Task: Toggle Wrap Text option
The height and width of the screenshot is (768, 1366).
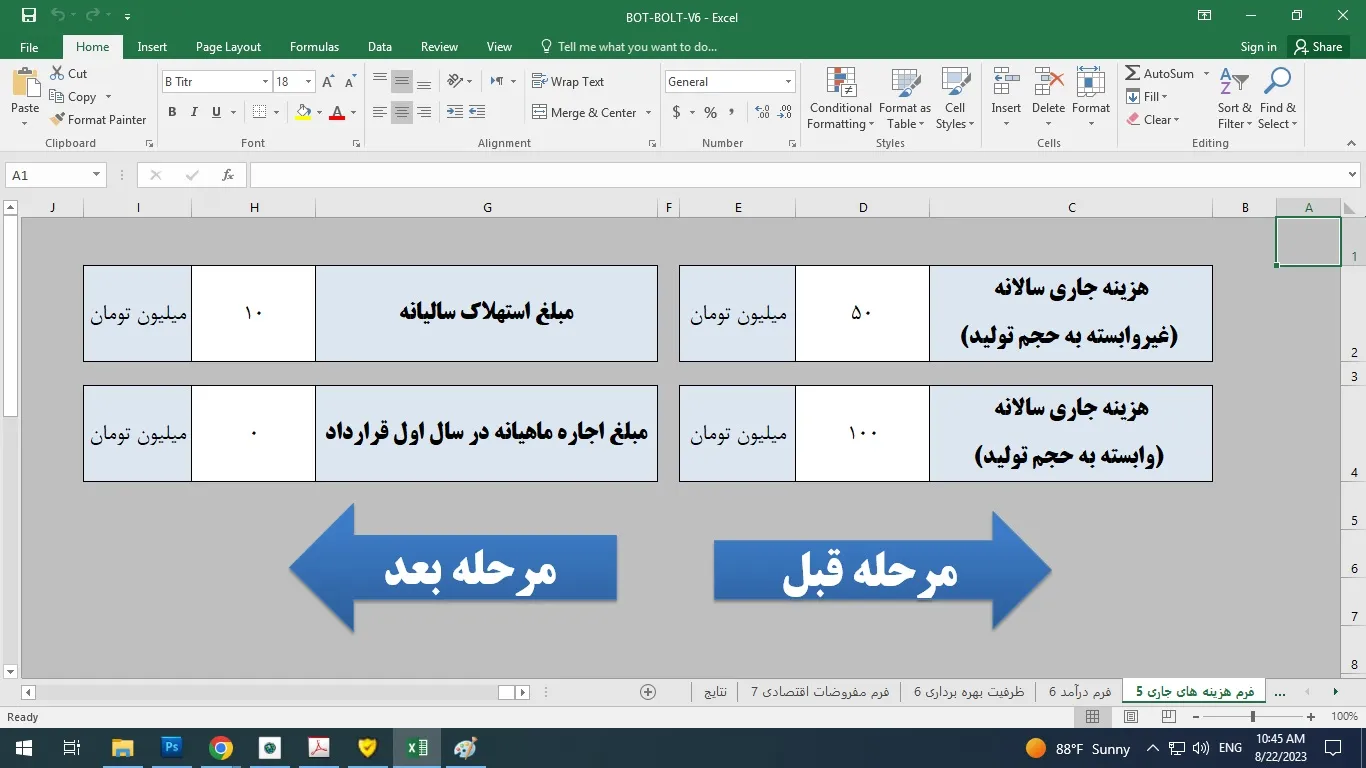Action: 568,82
